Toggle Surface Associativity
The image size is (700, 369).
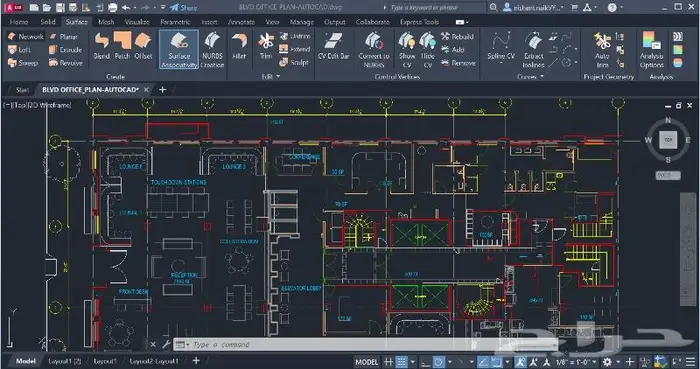[179, 50]
